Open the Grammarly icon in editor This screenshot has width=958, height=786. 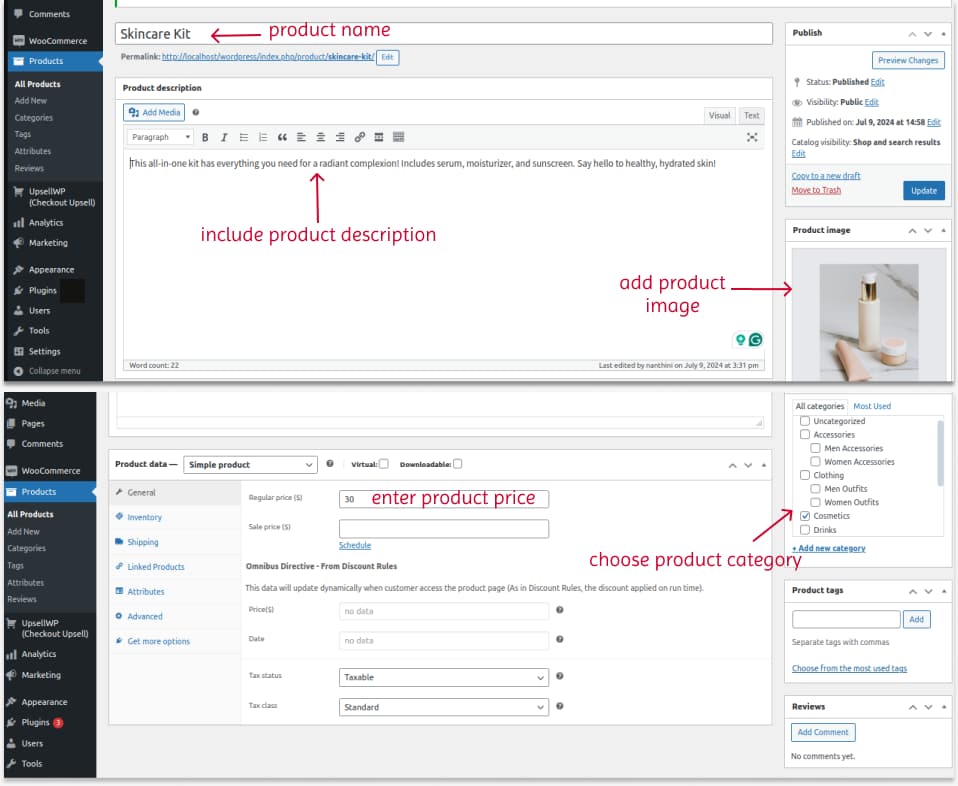pos(756,340)
